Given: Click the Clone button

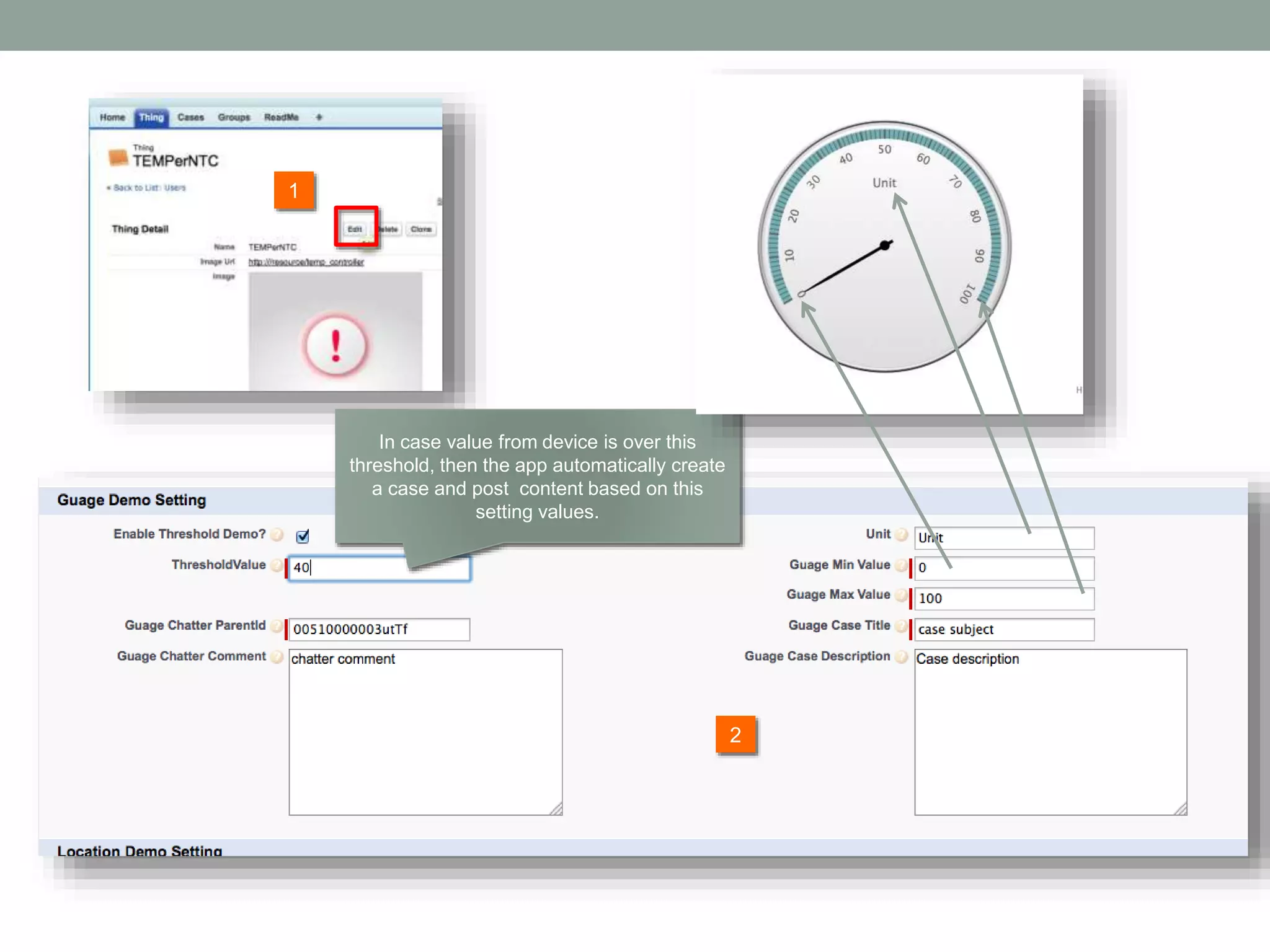Looking at the screenshot, I should coord(421,229).
